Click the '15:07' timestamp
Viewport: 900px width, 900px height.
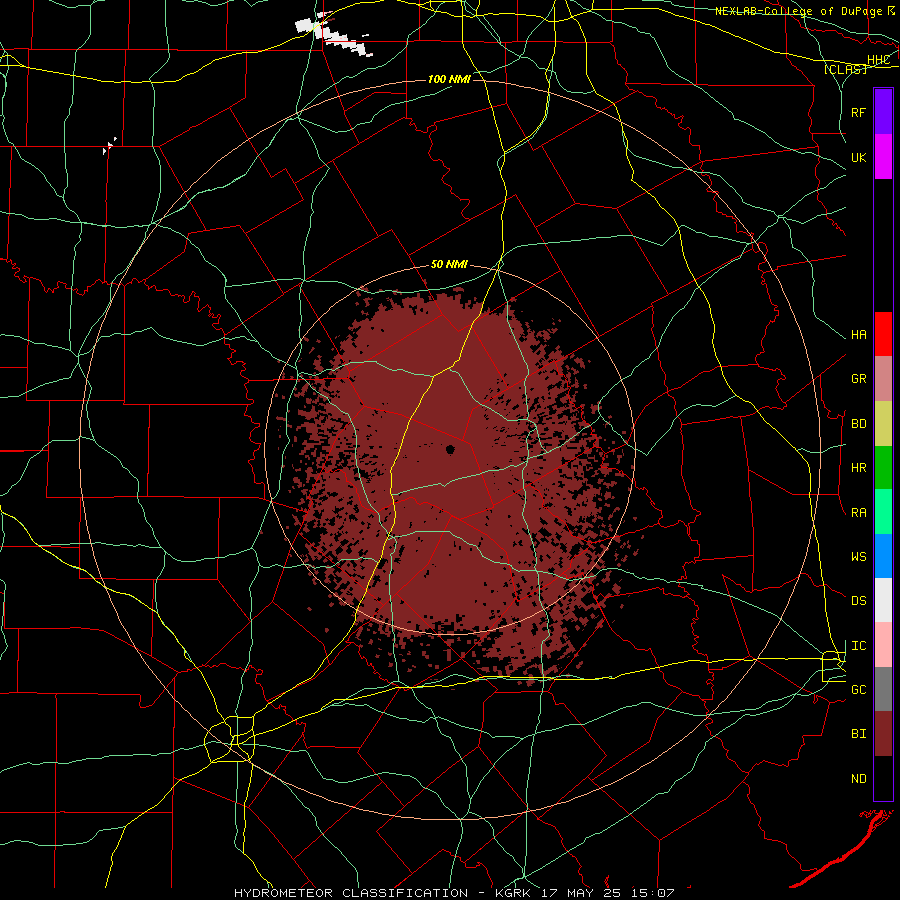click(x=651, y=893)
